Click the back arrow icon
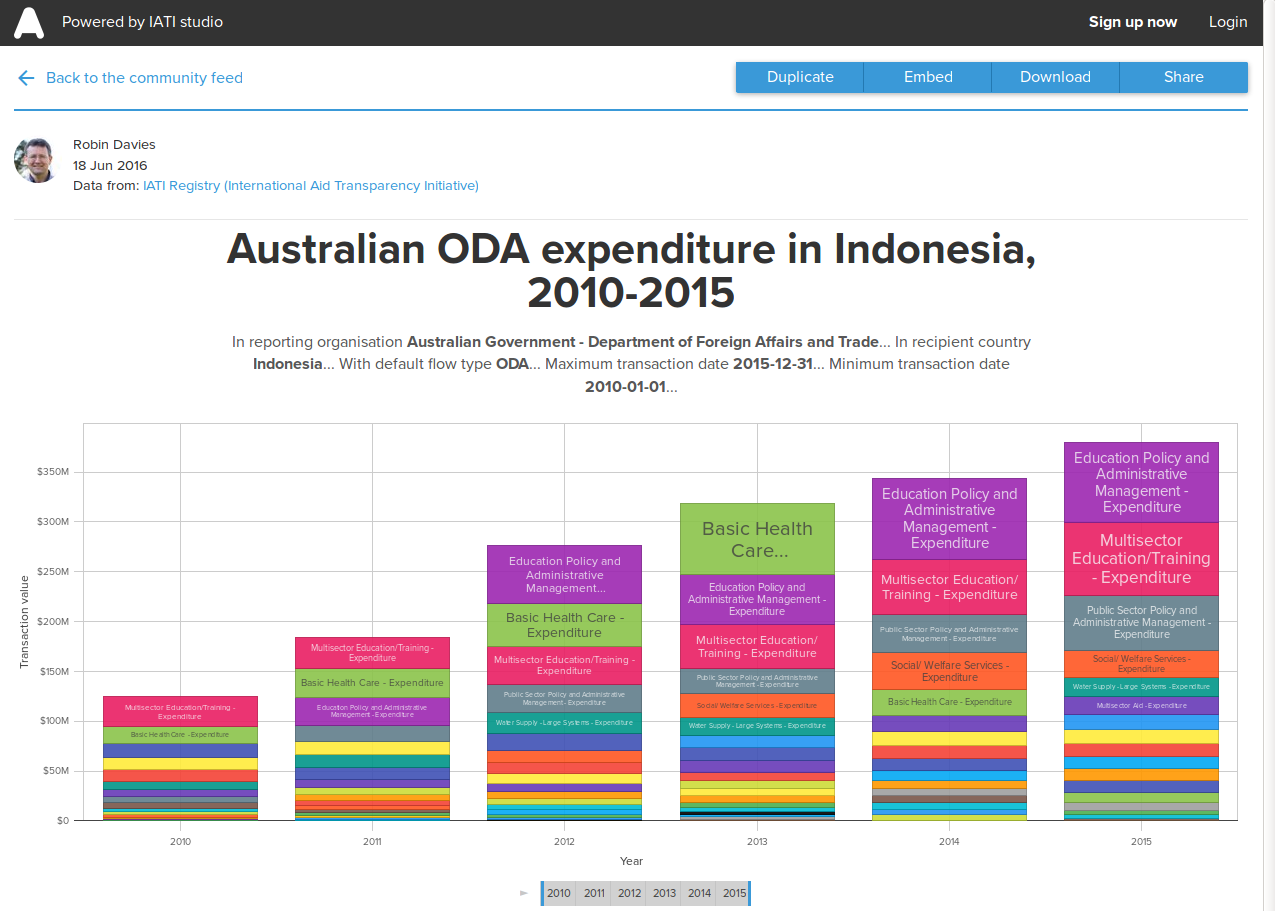This screenshot has width=1275, height=911. point(26,78)
